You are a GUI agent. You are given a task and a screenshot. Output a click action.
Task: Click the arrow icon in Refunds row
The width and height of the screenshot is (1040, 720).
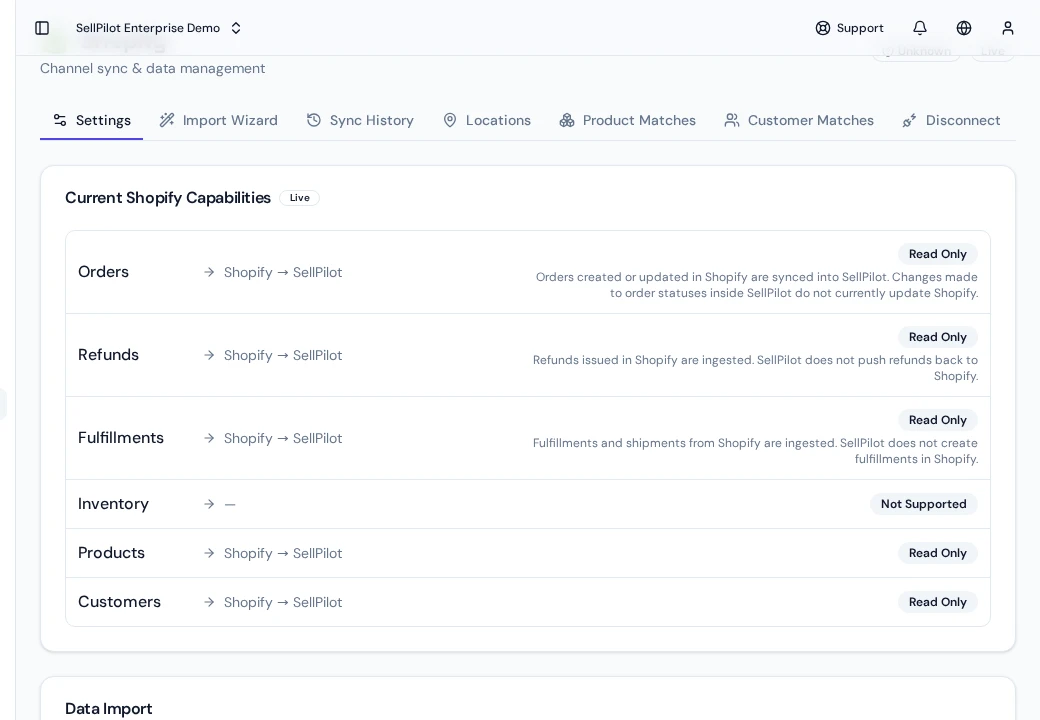(x=209, y=355)
